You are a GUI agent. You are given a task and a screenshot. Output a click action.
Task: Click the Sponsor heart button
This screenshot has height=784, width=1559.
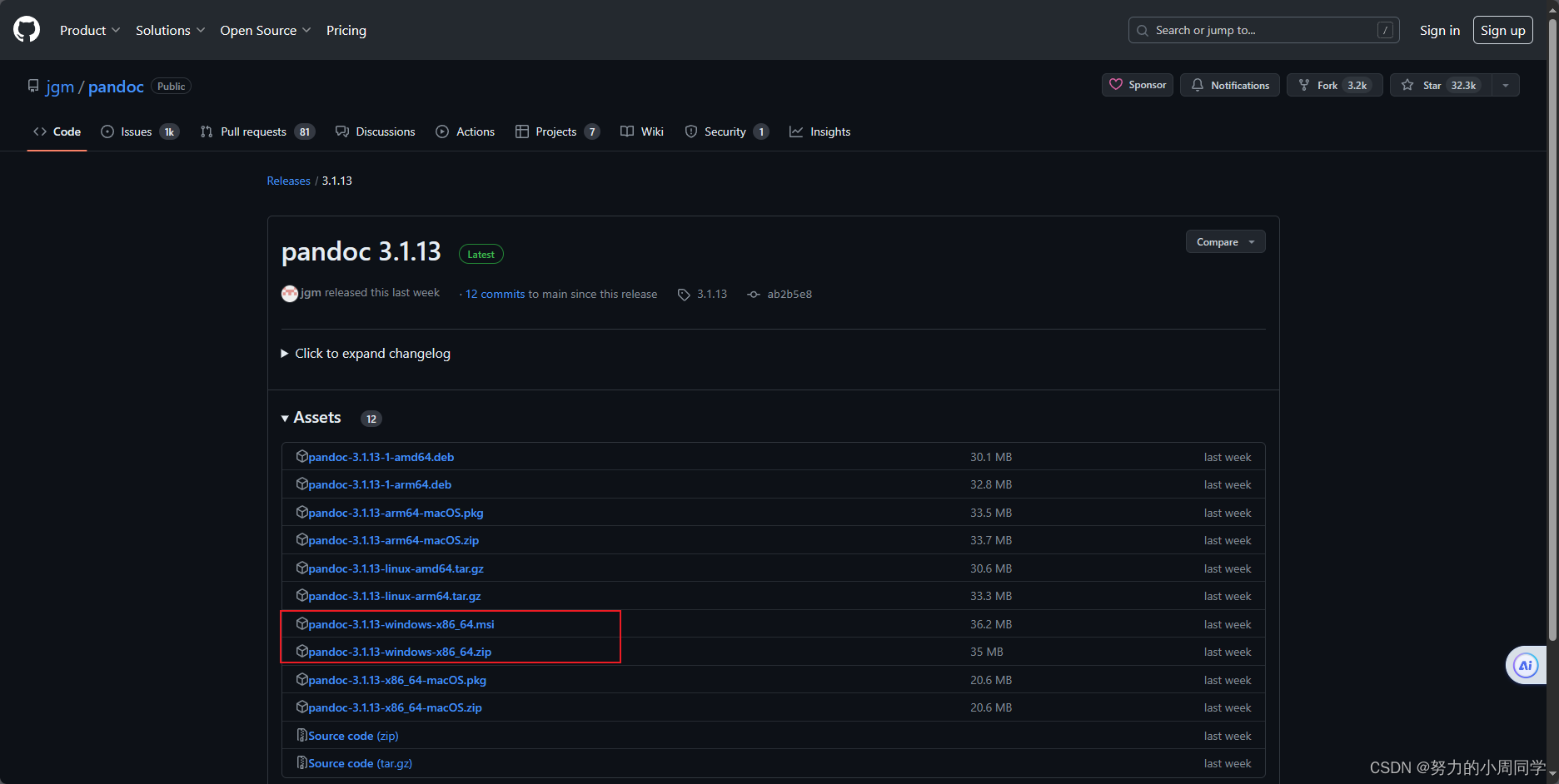[1138, 85]
